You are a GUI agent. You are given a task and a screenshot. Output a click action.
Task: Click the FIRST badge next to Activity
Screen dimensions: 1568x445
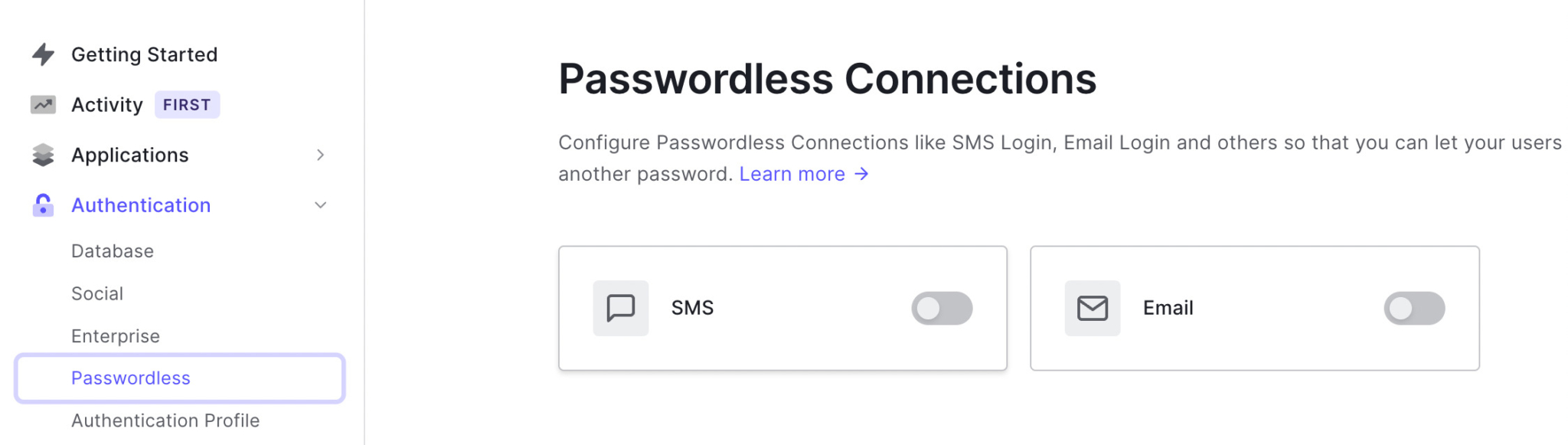pos(187,104)
